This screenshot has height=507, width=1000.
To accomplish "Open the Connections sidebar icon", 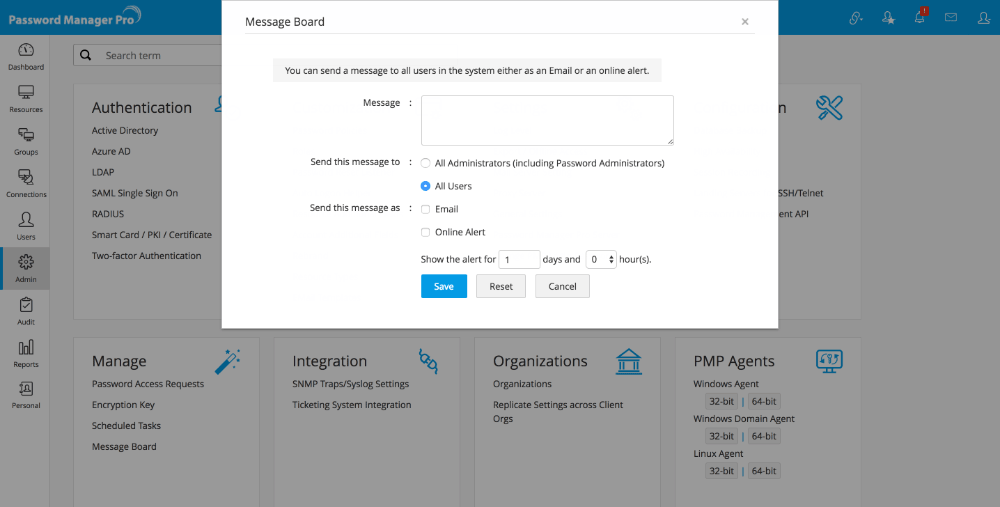I will click(x=26, y=183).
